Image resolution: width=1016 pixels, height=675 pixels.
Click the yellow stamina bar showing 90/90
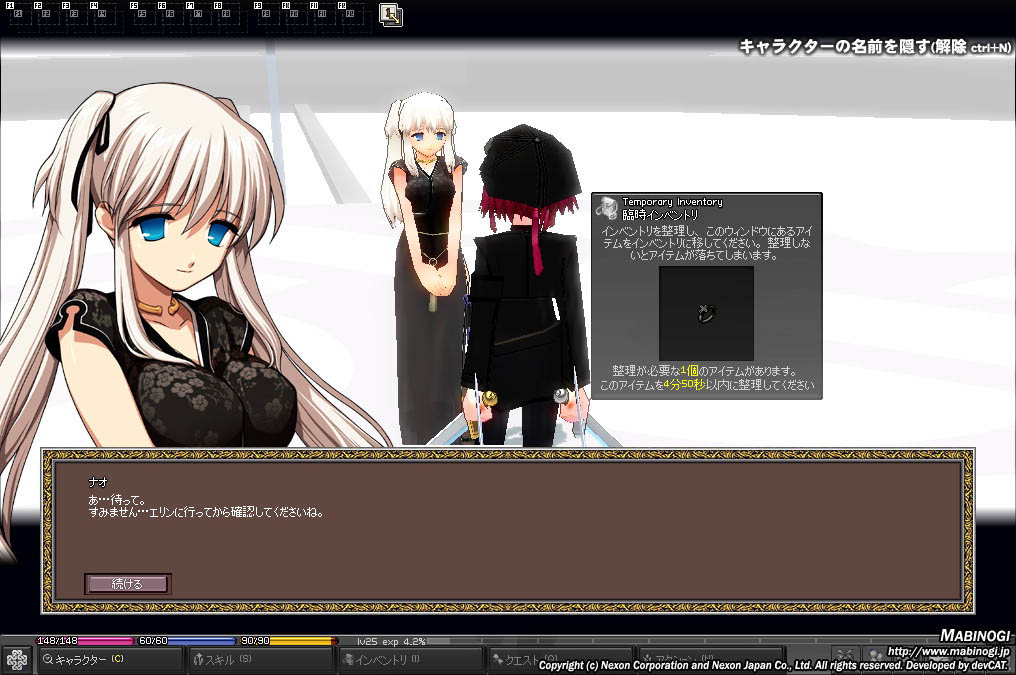(x=287, y=641)
